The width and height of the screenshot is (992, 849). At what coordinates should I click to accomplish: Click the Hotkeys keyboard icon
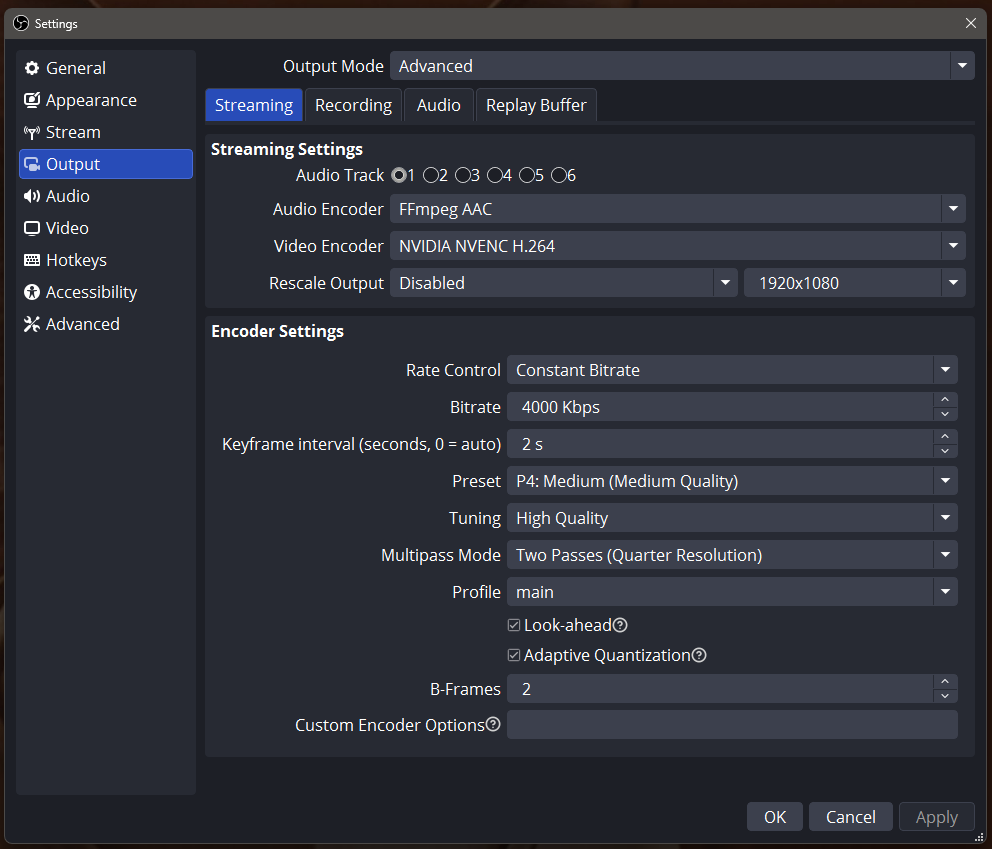coord(32,260)
